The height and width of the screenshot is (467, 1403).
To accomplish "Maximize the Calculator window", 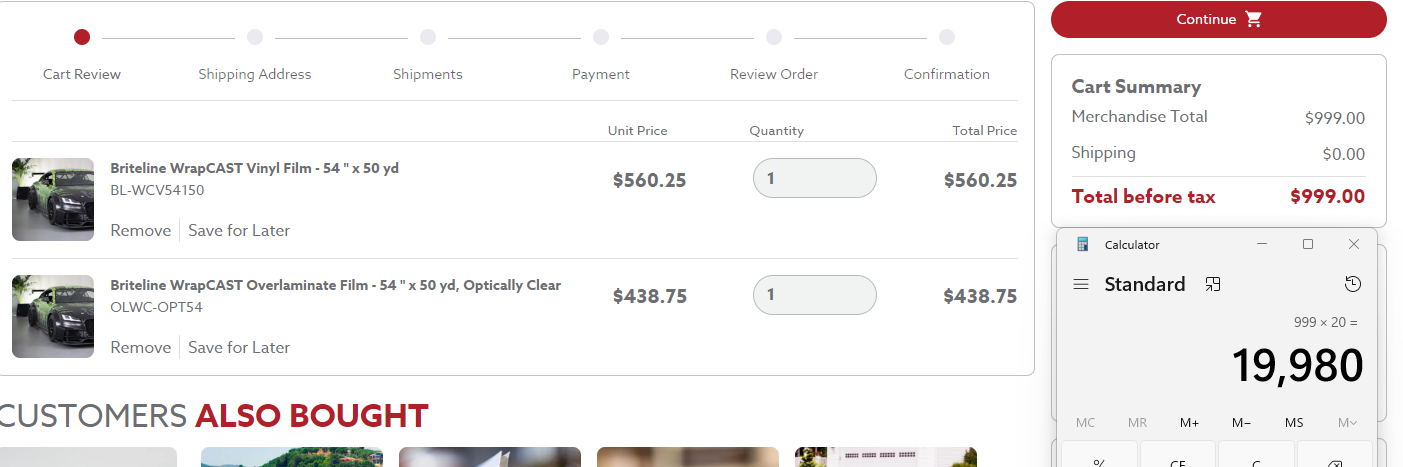I will (1307, 244).
